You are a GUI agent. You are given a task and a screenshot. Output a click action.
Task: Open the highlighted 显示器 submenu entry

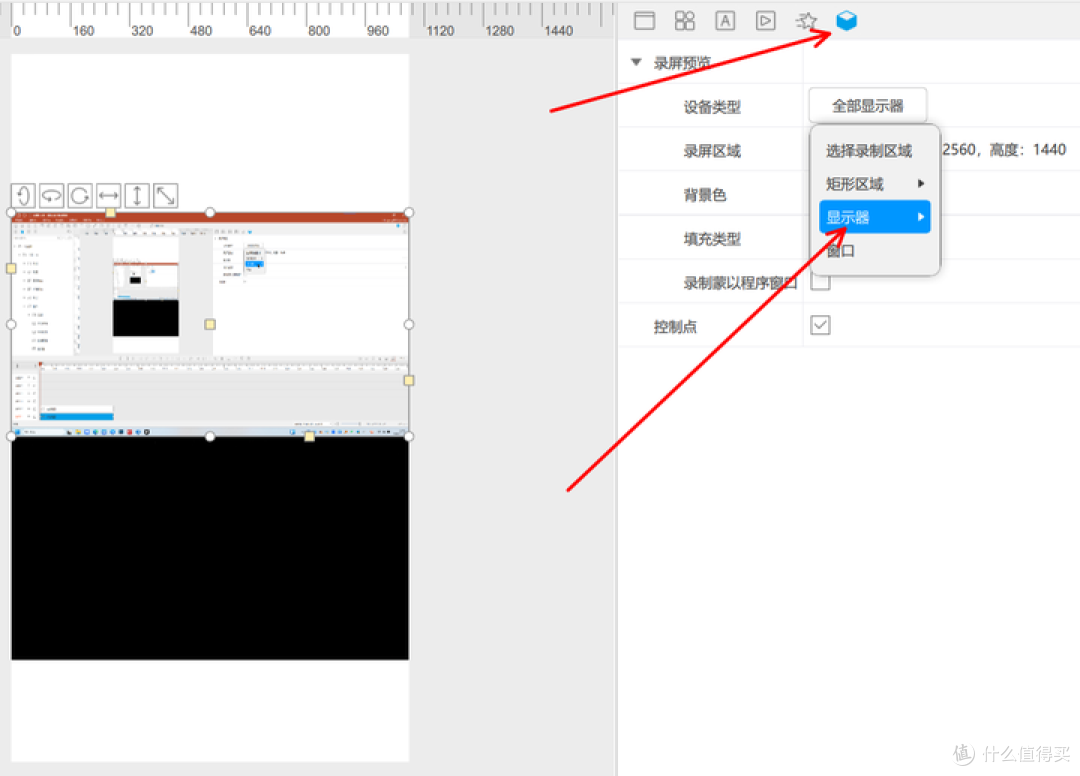pos(874,217)
